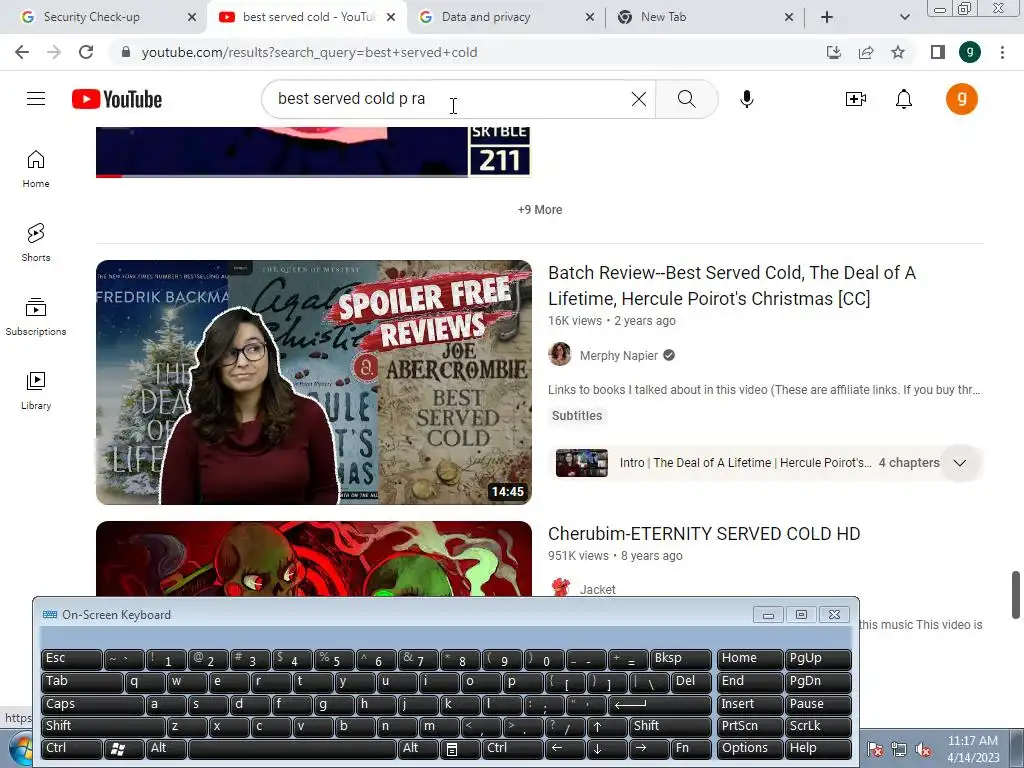Open Subscriptions in the sidebar

click(x=36, y=317)
